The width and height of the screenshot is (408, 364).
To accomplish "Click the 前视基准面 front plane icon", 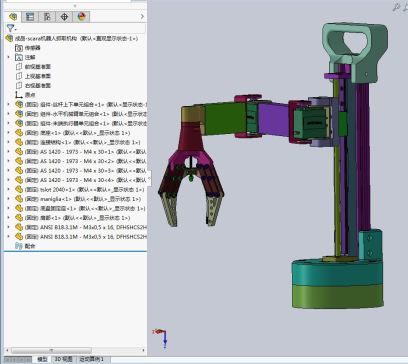I will tap(19, 67).
